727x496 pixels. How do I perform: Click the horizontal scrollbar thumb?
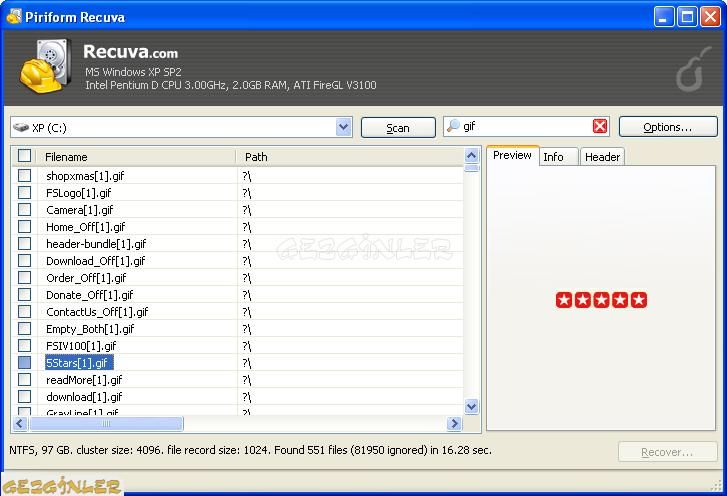click(x=106, y=423)
